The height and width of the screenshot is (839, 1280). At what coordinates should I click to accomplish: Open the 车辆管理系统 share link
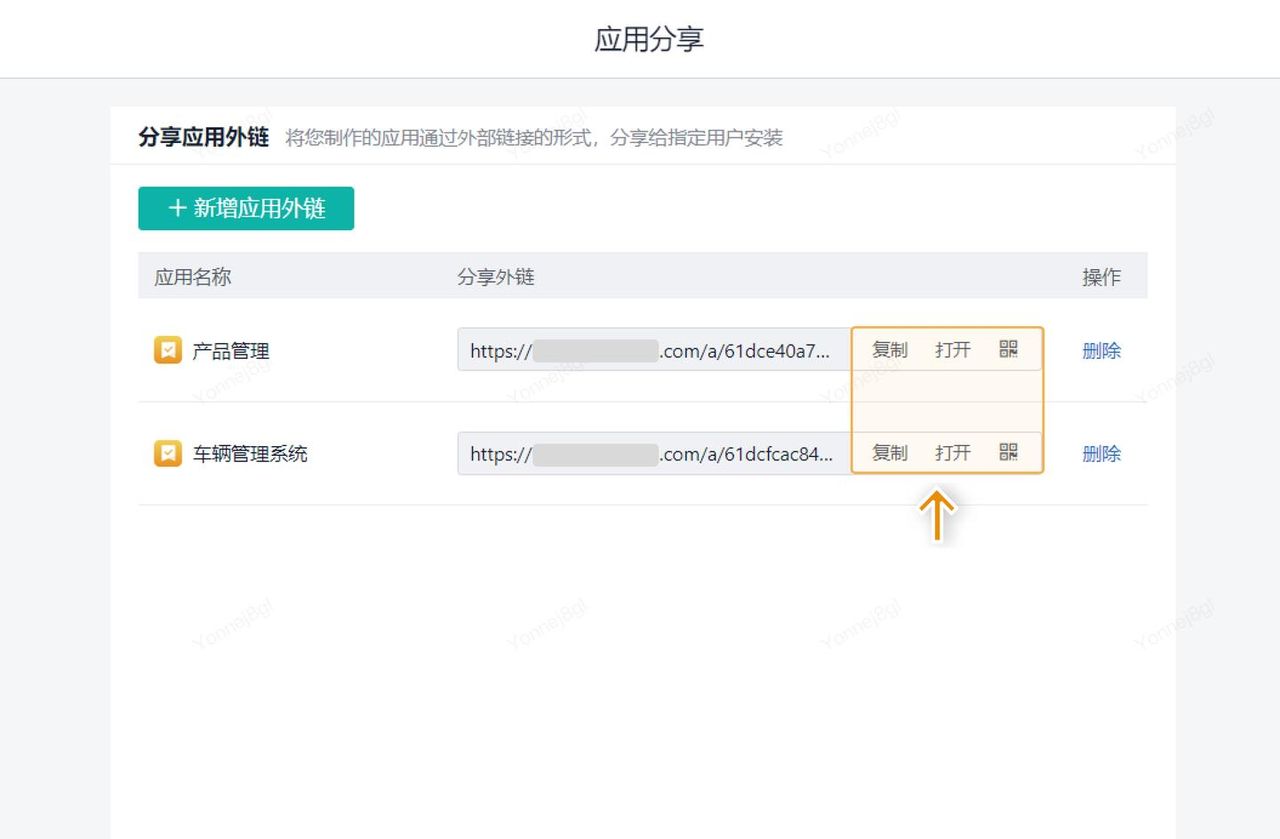pos(953,453)
